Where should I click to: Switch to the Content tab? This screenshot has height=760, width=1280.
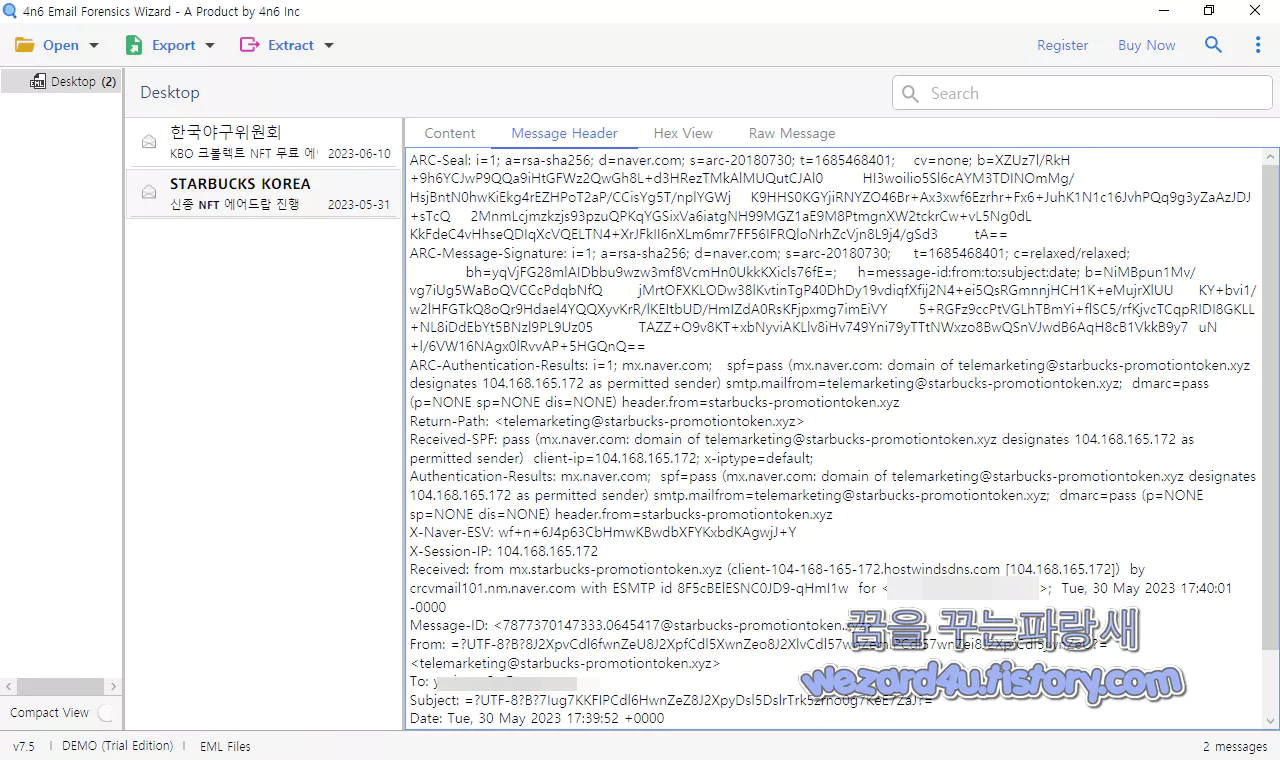[450, 133]
